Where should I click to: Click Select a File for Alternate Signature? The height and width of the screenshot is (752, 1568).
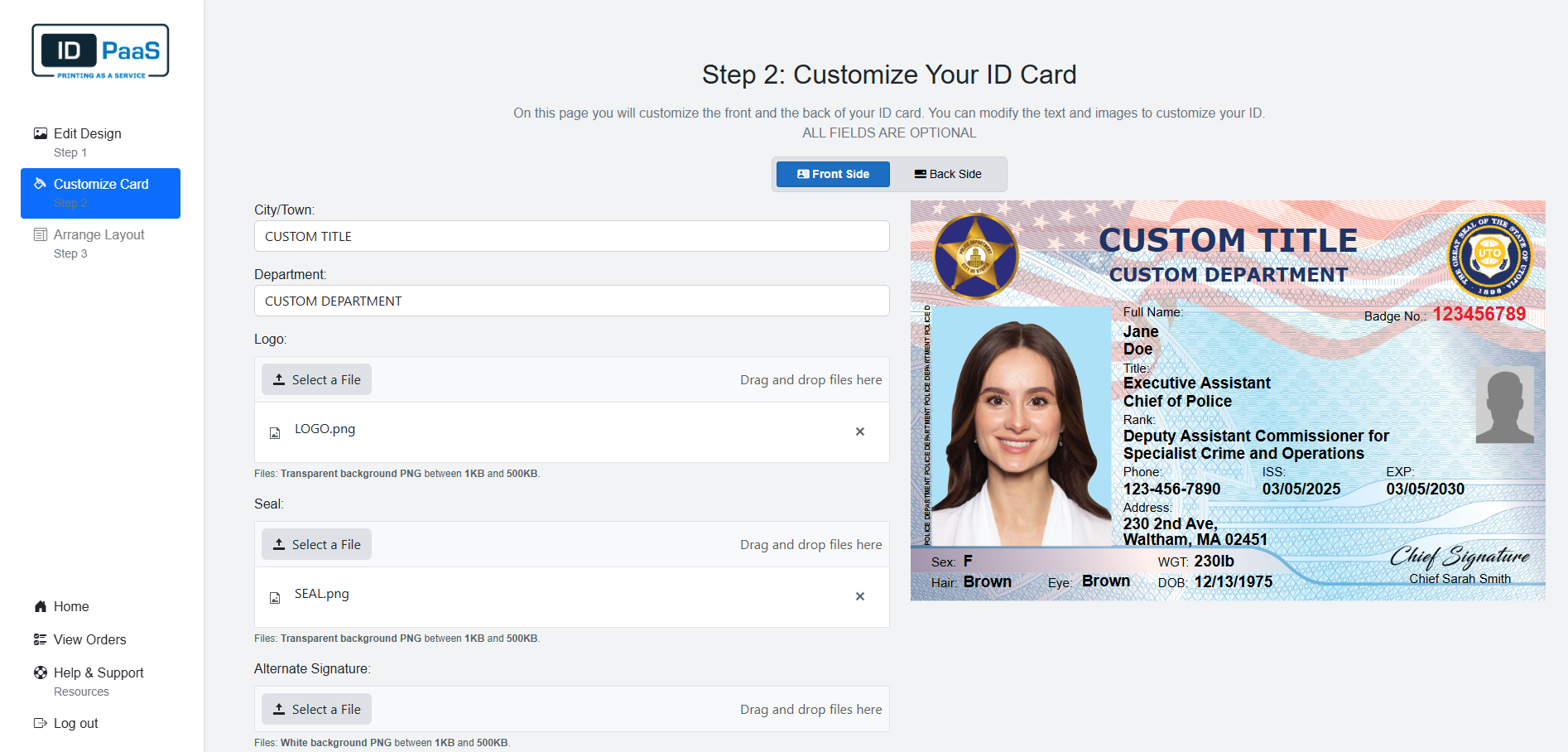click(316, 709)
